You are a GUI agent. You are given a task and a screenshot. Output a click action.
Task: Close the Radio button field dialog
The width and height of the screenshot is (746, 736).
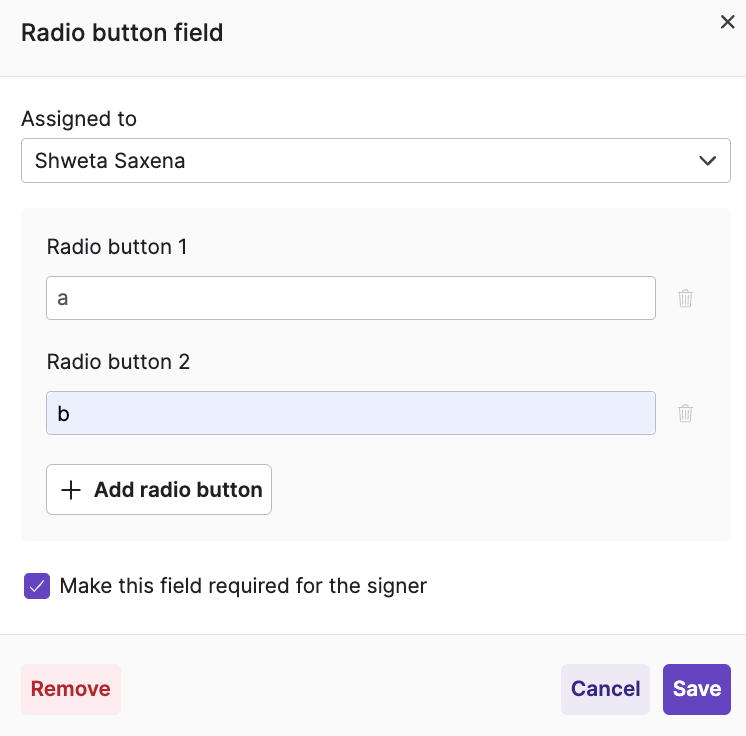click(x=728, y=22)
